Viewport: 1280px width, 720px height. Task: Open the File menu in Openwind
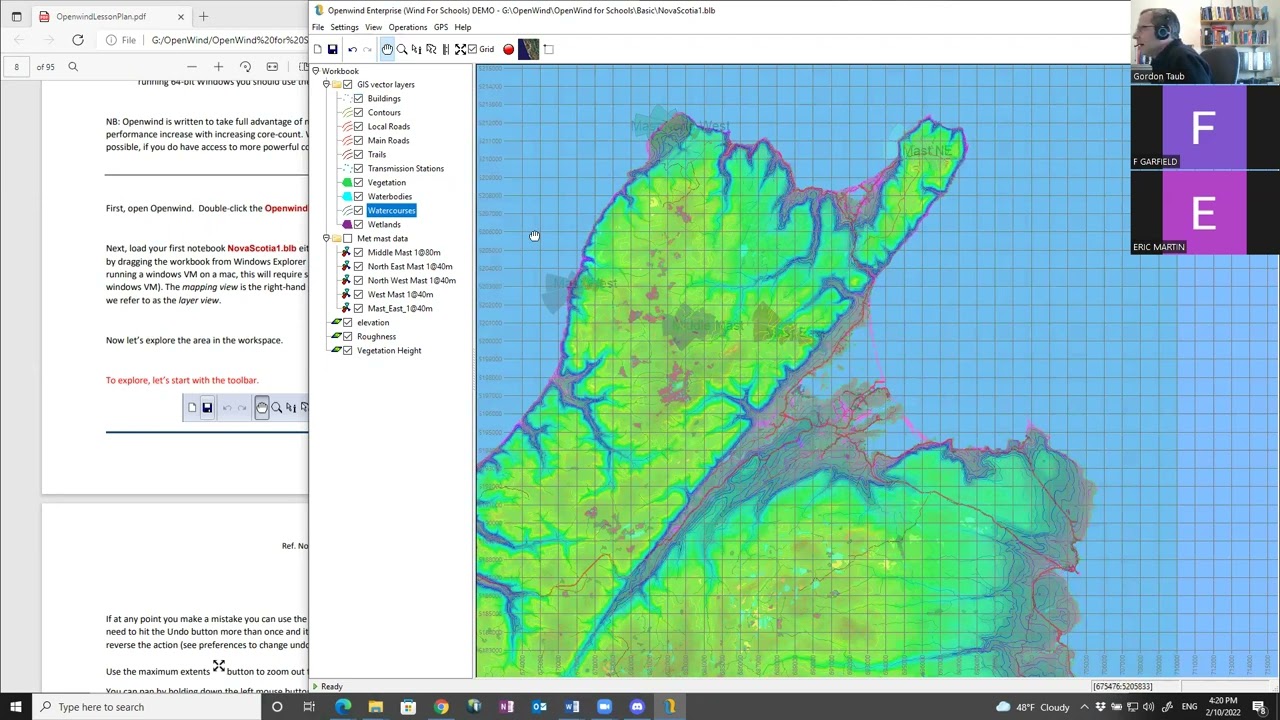[x=318, y=27]
